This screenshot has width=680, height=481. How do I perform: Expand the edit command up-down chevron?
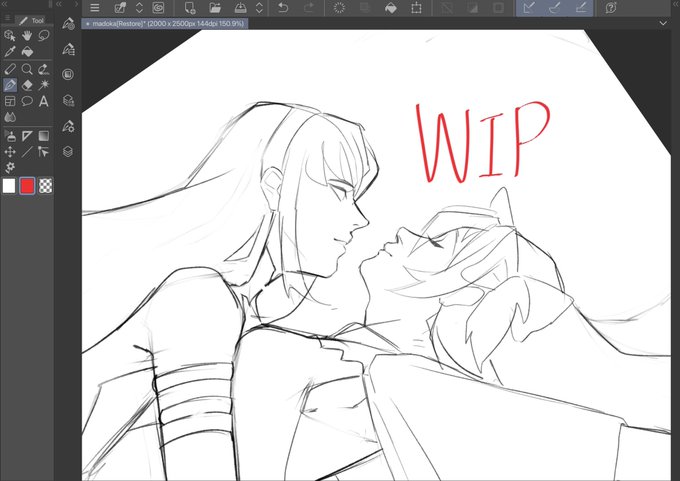pyautogui.click(x=139, y=8)
